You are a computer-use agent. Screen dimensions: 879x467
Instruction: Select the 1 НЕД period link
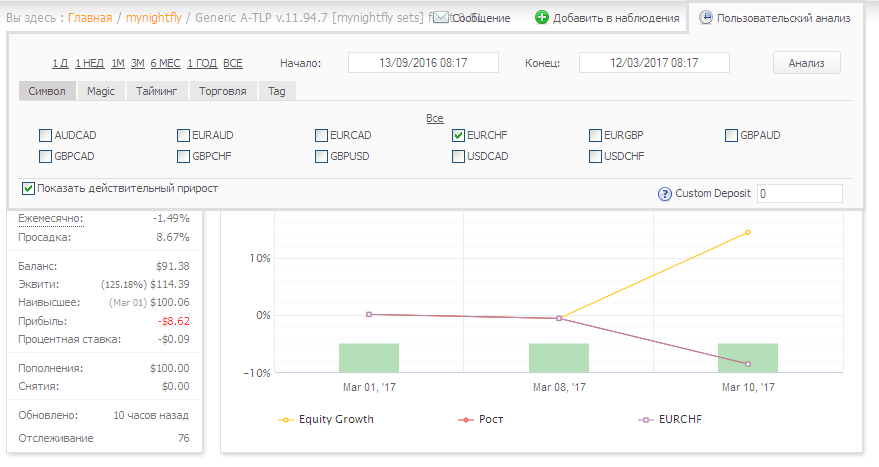(90, 63)
